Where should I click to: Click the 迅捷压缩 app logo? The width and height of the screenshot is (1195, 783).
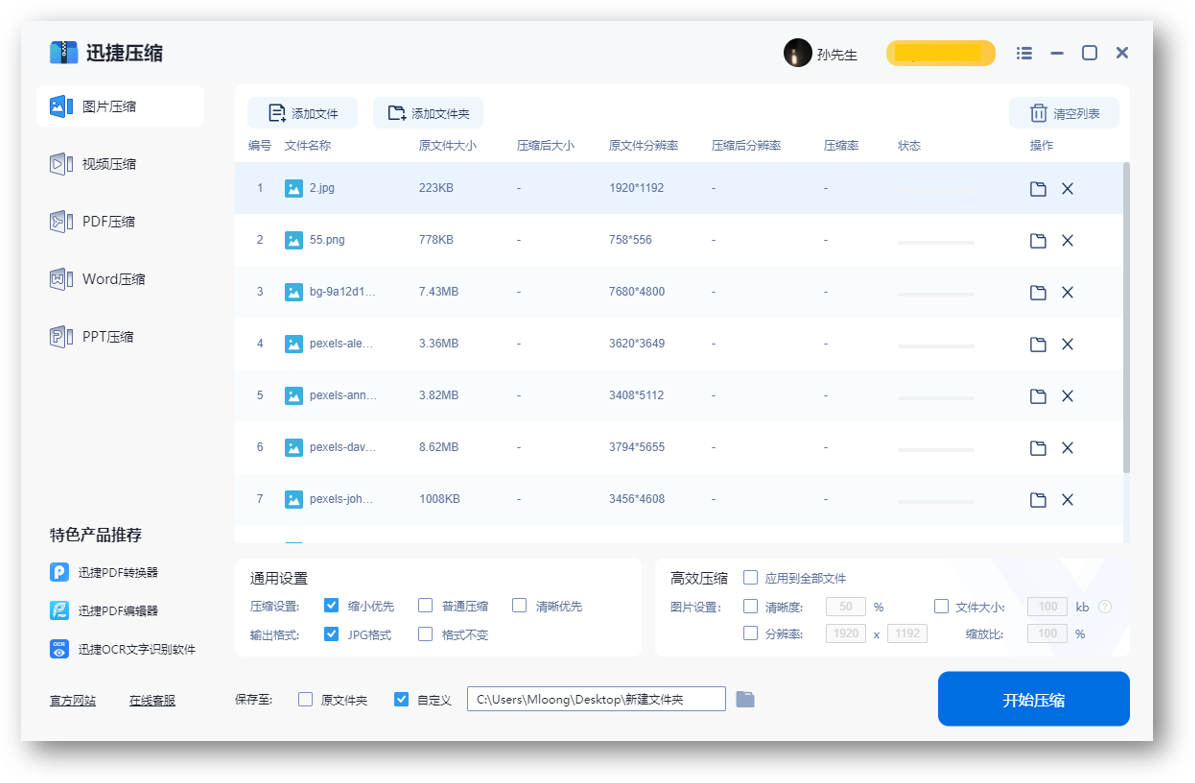(x=64, y=53)
